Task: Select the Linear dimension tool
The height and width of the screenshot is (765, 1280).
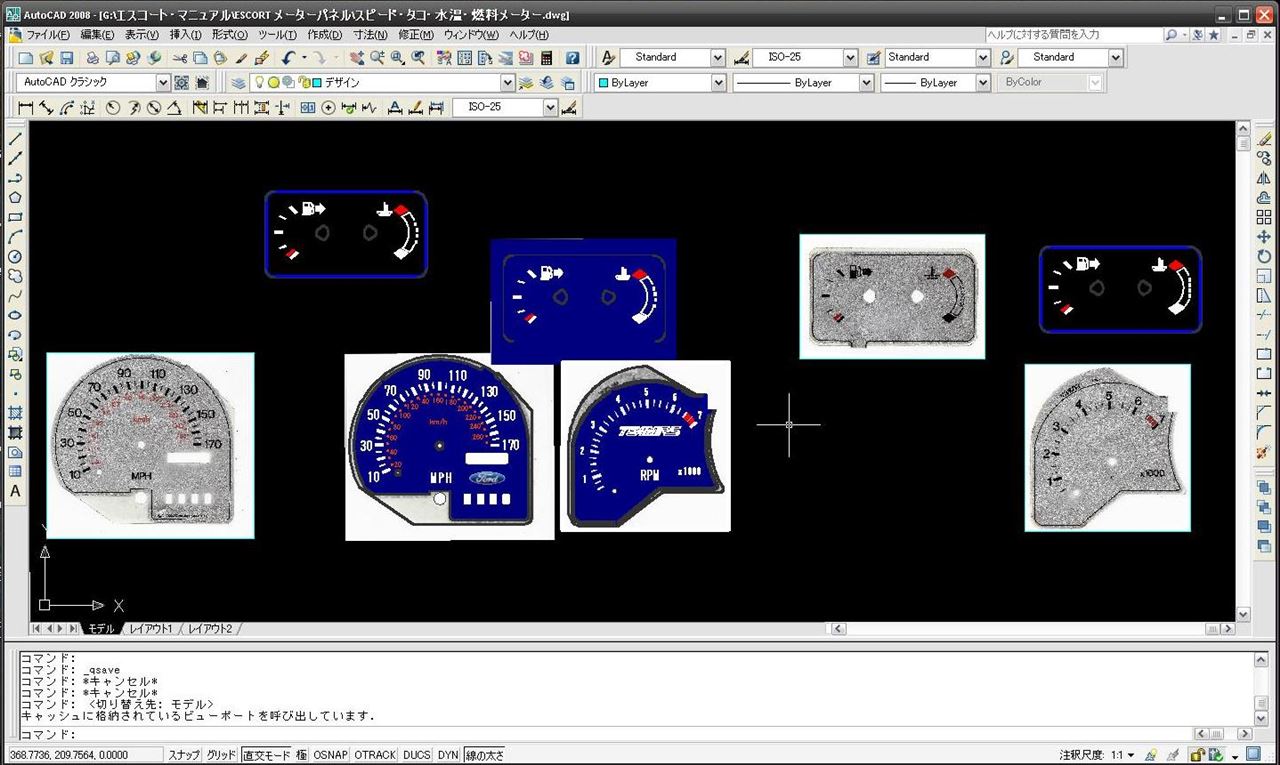Action: pyautogui.click(x=26, y=107)
